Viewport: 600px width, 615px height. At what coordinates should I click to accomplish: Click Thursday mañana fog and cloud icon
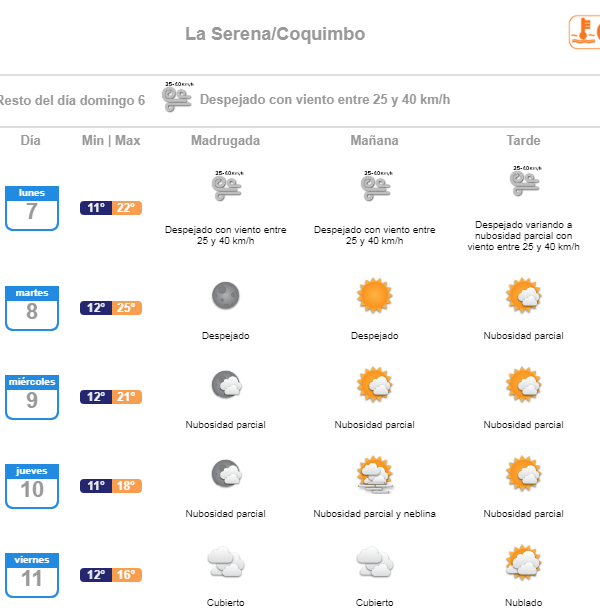[x=374, y=473]
